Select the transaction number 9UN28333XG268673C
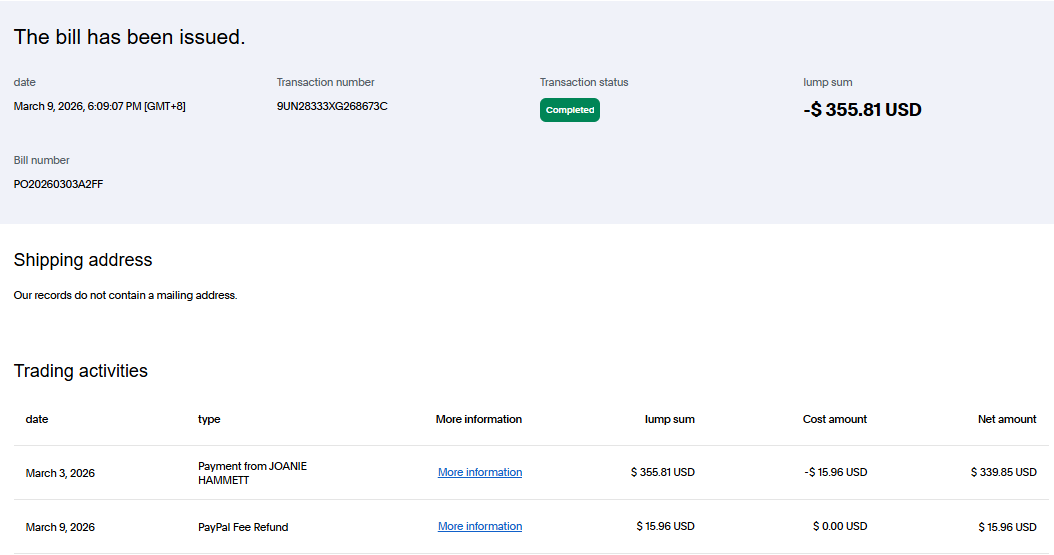1054x555 pixels. [332, 106]
